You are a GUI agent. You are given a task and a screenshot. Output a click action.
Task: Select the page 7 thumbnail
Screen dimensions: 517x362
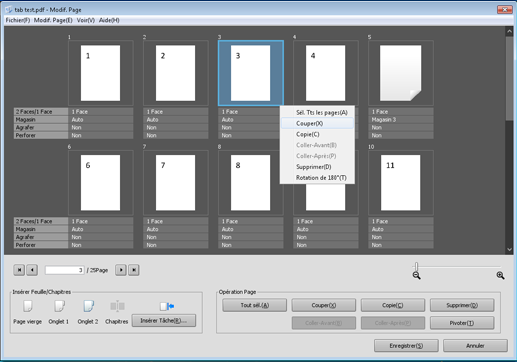[176, 183]
